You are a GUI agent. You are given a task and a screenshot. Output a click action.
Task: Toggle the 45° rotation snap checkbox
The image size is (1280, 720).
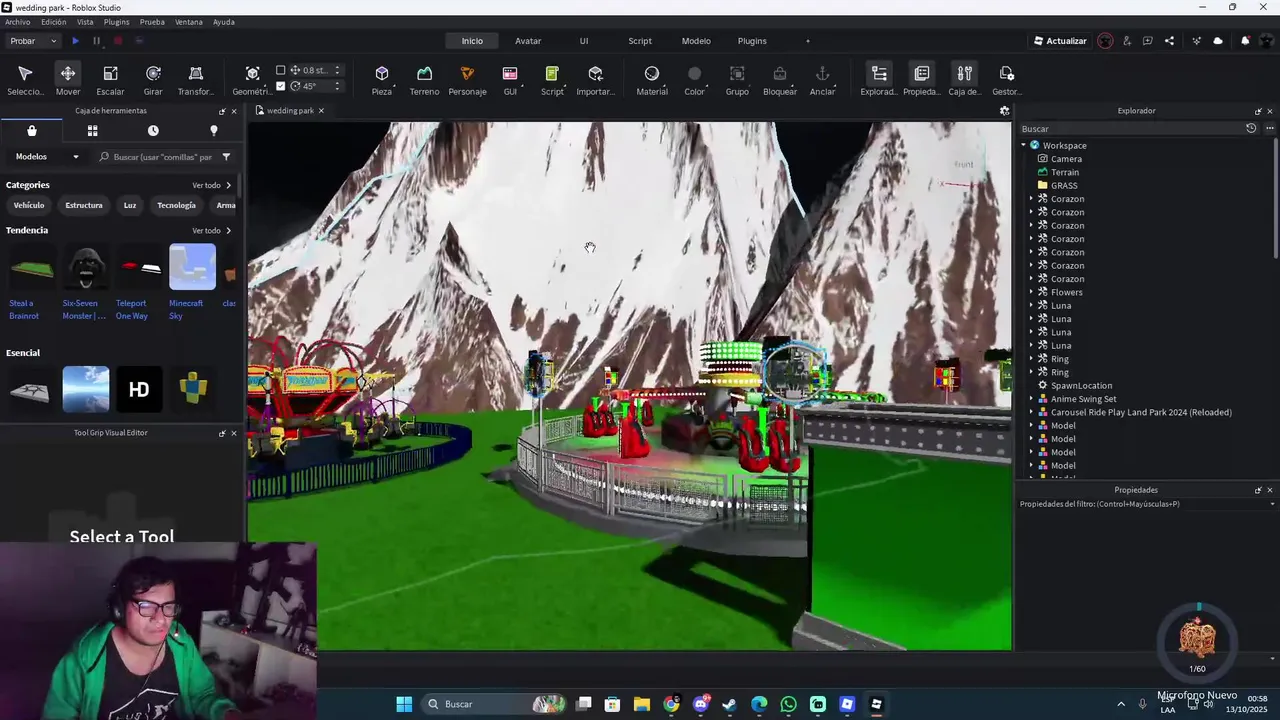coord(281,86)
